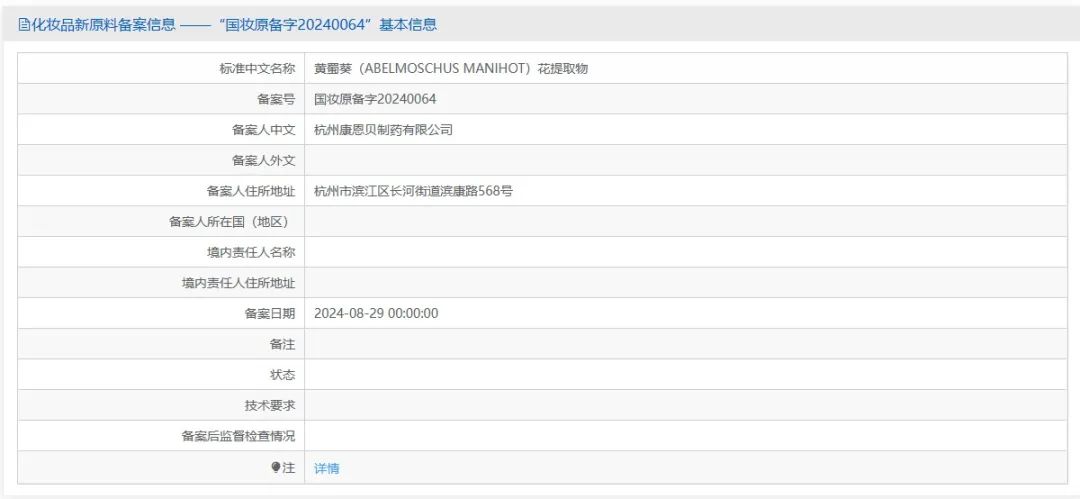This screenshot has width=1080, height=499.
Task: Click the label 标准中文名称
Action: click(x=257, y=69)
